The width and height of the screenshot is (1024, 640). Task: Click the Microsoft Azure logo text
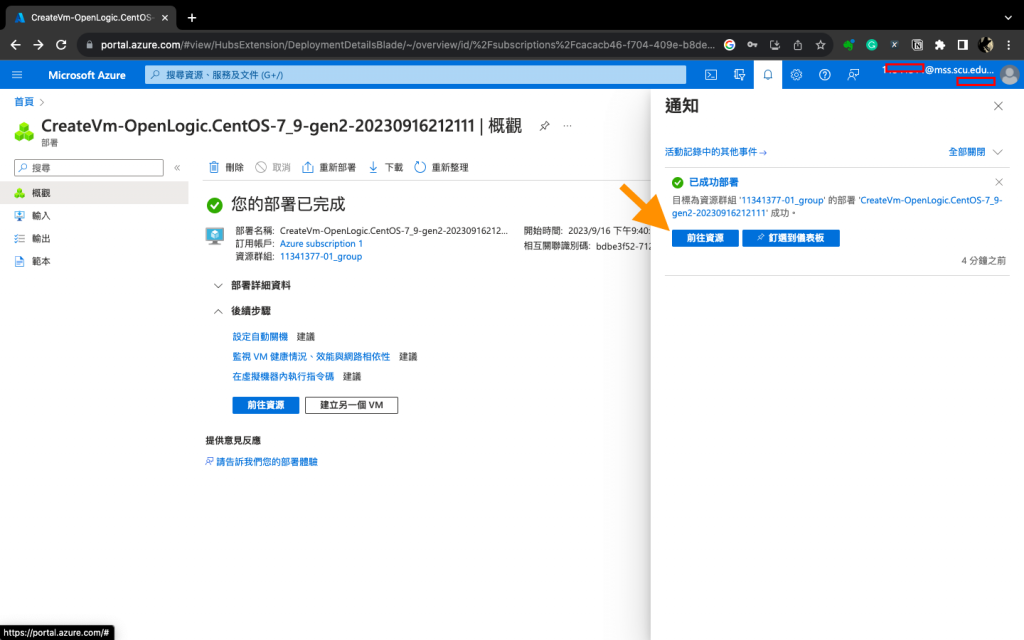tap(87, 75)
